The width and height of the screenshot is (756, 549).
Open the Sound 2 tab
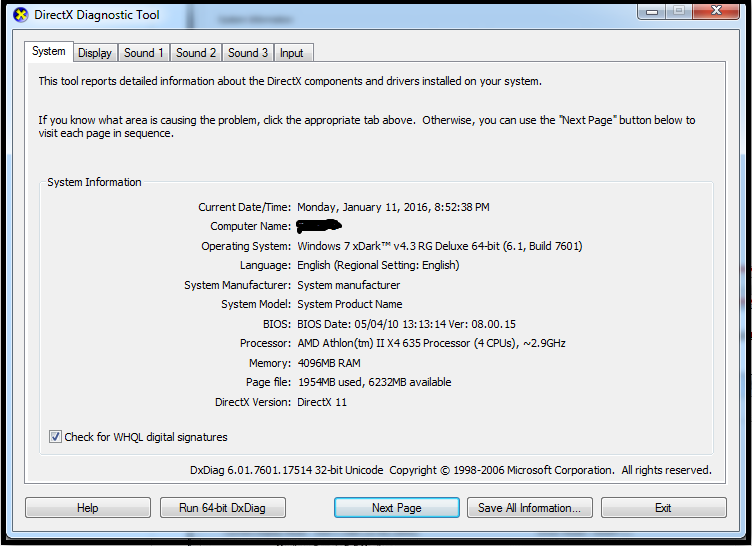pos(196,53)
